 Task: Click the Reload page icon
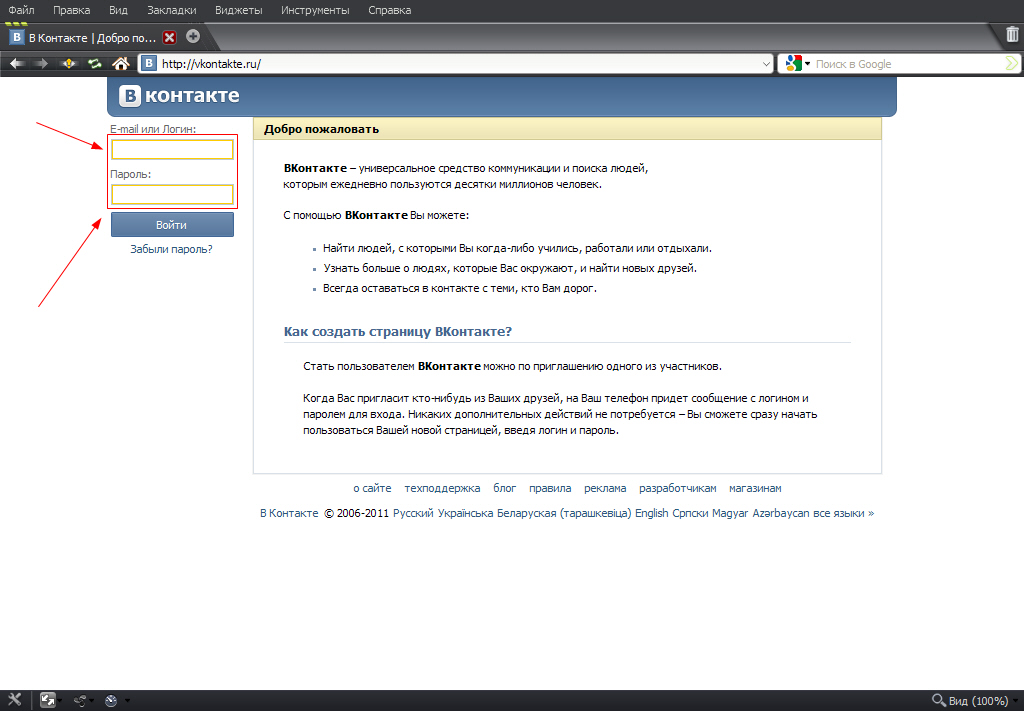[94, 64]
